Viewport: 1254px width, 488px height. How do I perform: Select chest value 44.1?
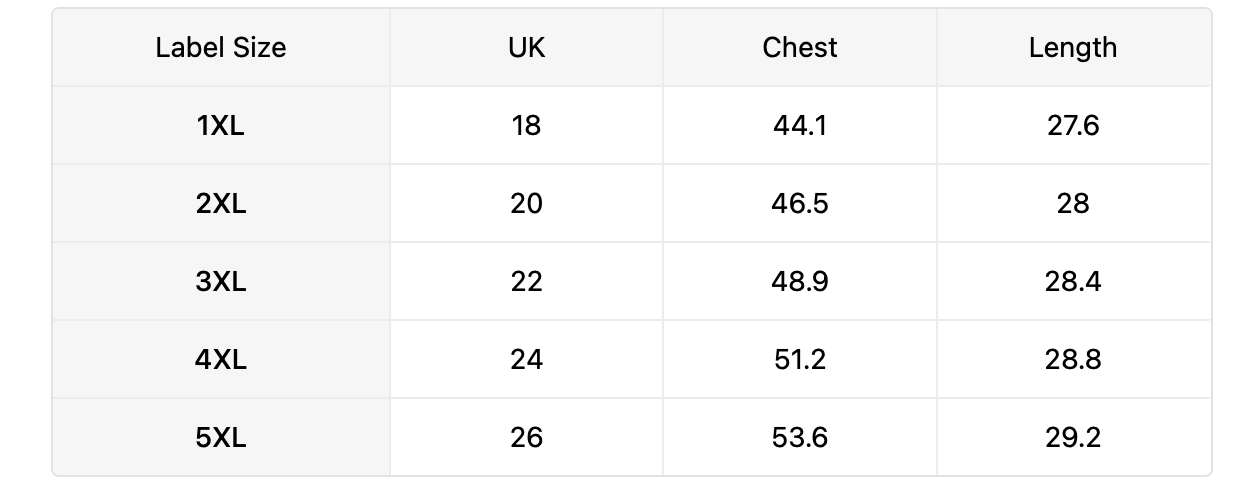(800, 125)
